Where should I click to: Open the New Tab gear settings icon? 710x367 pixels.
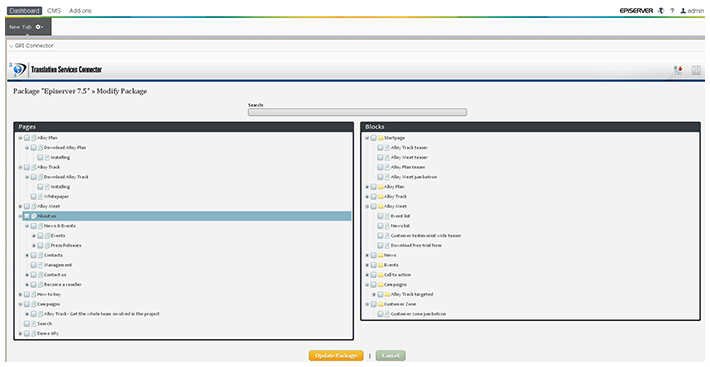click(x=39, y=27)
